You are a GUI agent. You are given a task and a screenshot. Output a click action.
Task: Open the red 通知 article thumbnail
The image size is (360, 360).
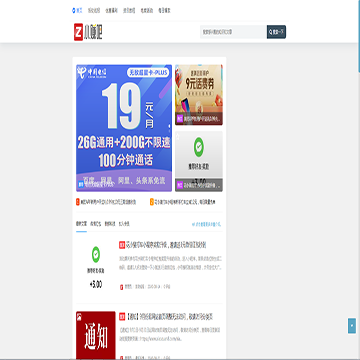coord(96,335)
